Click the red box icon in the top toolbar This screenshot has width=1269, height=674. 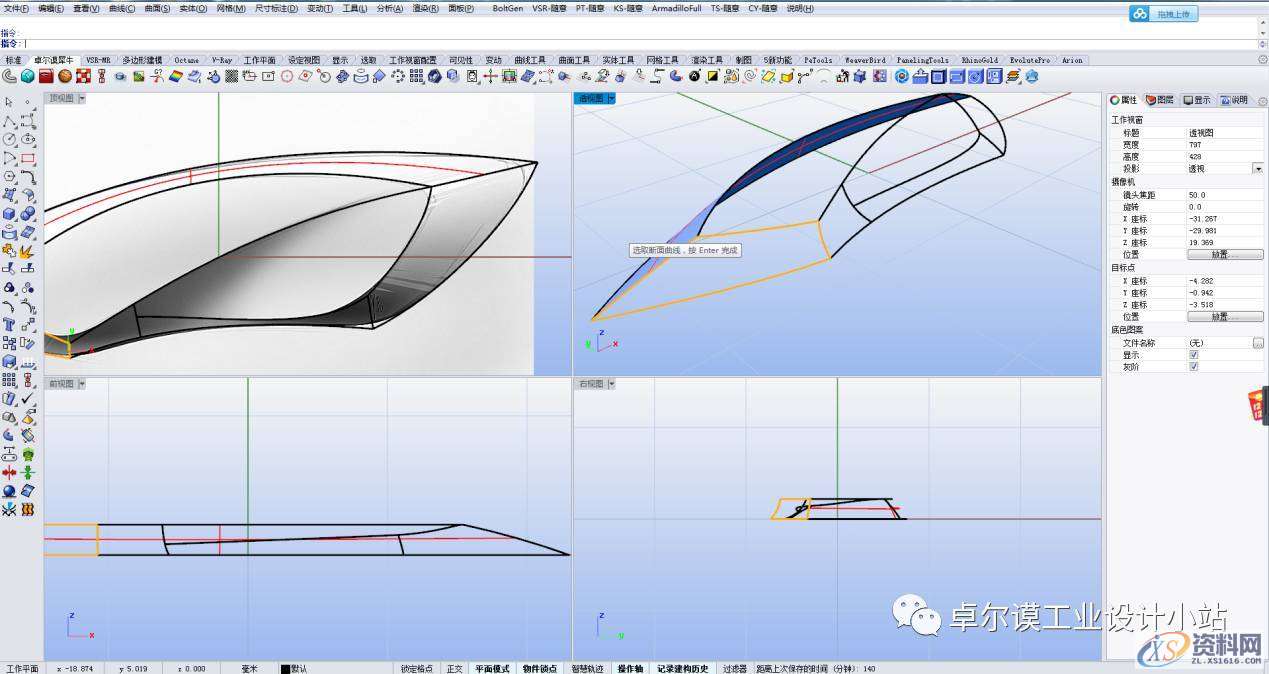pyautogui.click(x=46, y=76)
